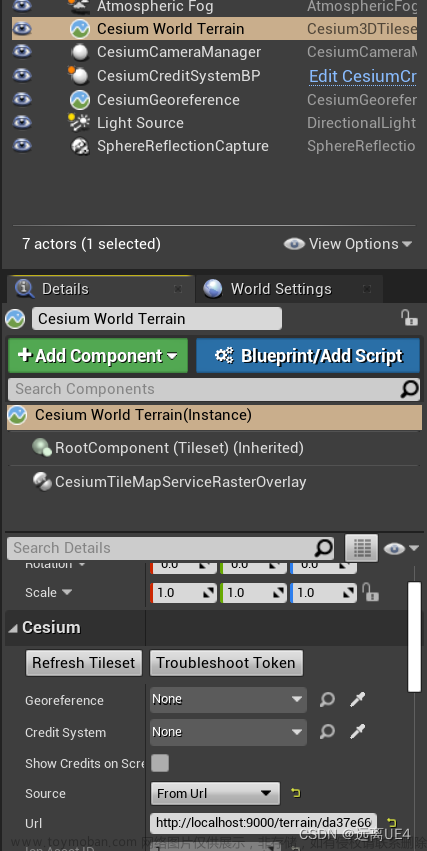
Task: Toggle the Scale ratio lock icon
Action: 371,592
